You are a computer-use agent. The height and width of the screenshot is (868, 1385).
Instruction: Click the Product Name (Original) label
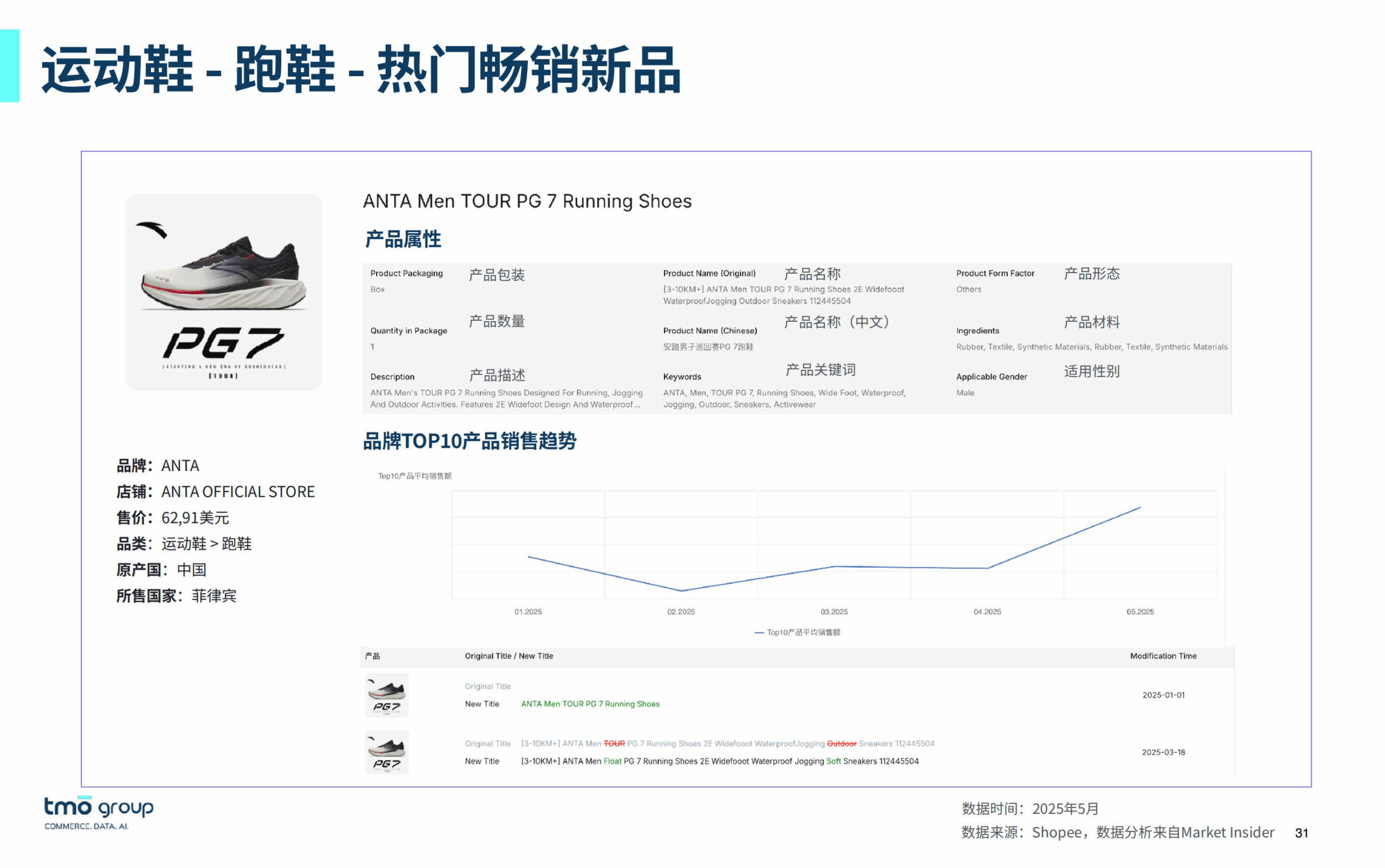click(x=709, y=273)
